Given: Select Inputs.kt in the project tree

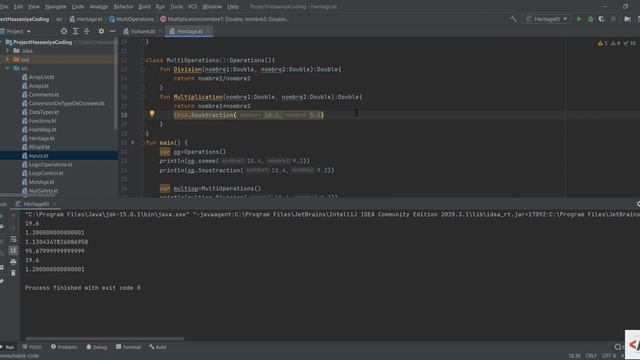Looking at the screenshot, I should coord(38,156).
